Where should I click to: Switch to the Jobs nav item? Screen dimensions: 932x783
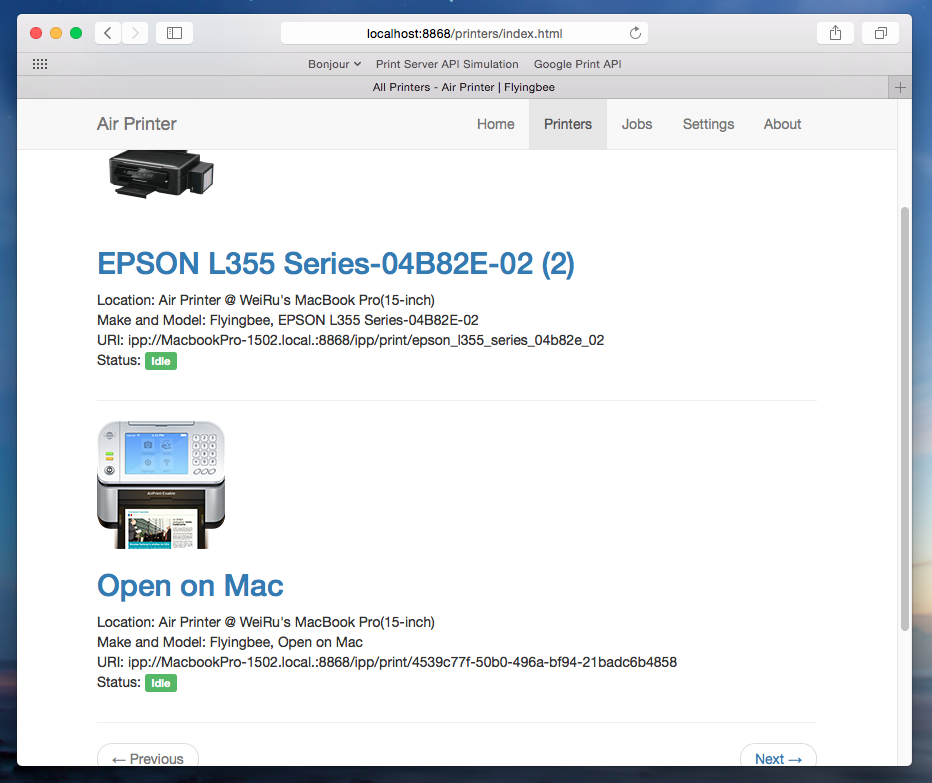pyautogui.click(x=637, y=124)
